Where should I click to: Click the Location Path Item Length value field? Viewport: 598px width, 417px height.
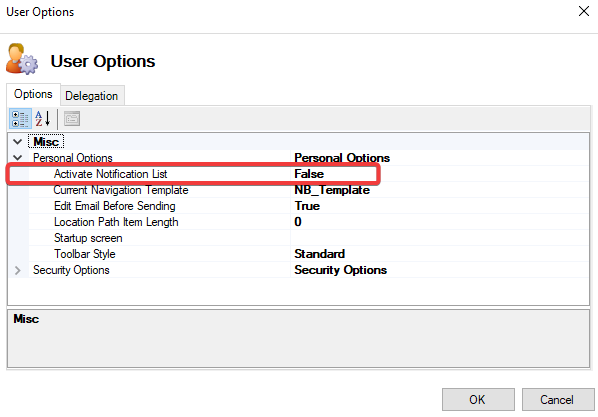coord(439,222)
